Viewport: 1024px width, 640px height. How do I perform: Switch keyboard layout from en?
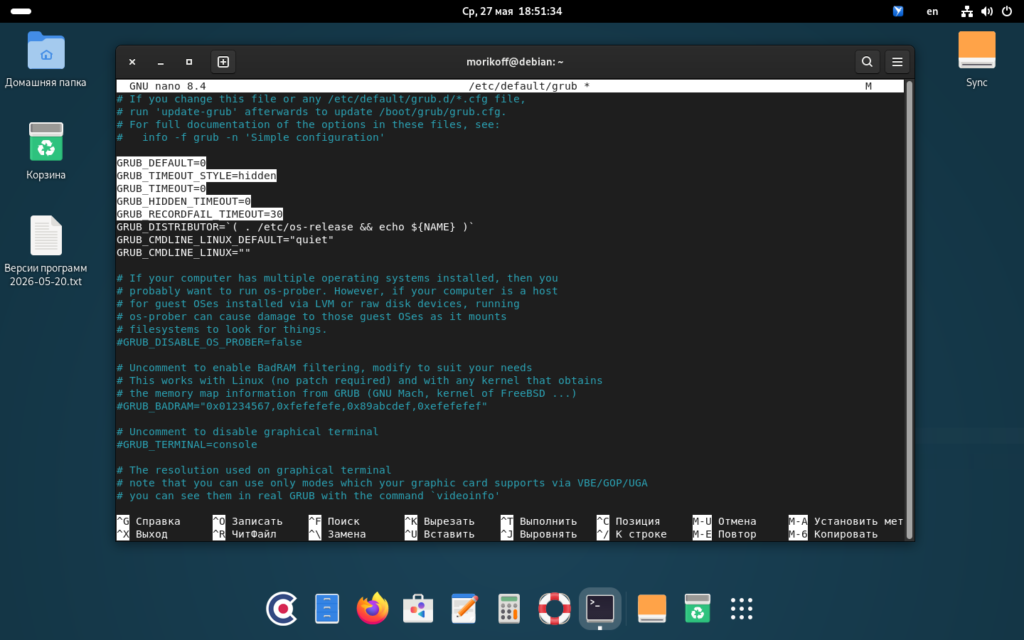pyautogui.click(x=933, y=11)
